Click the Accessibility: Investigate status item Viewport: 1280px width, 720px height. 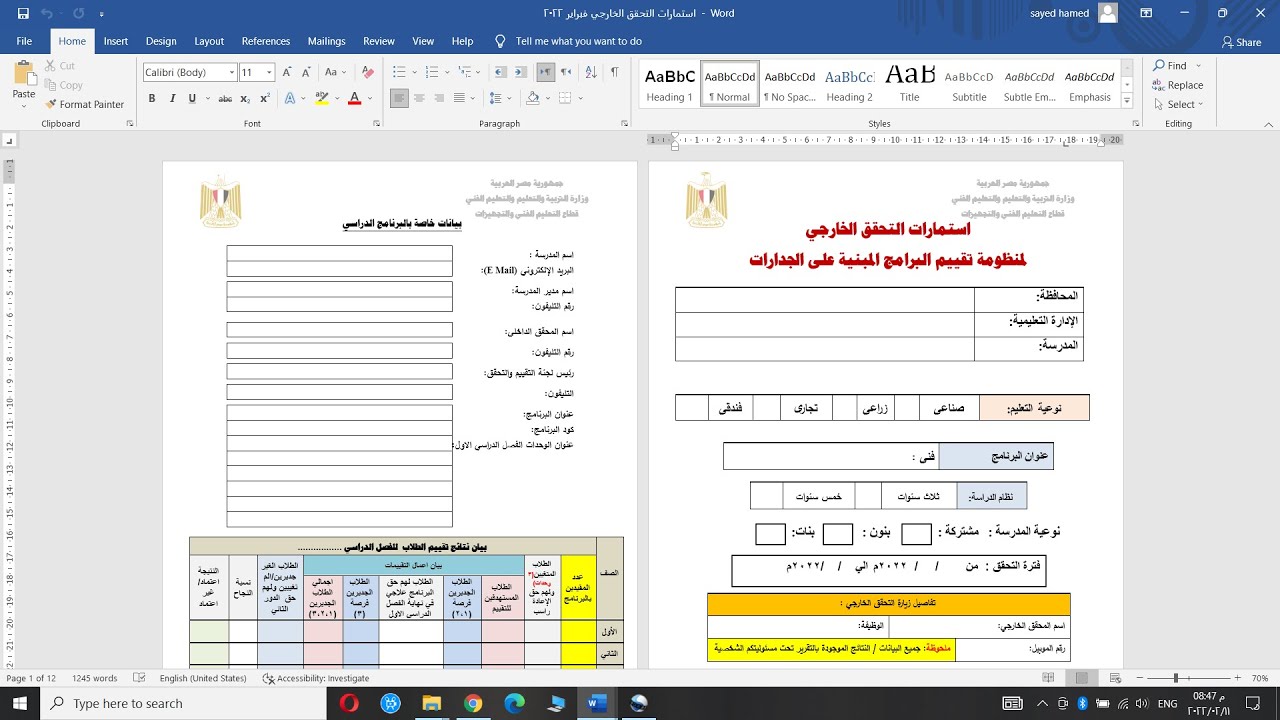click(316, 678)
